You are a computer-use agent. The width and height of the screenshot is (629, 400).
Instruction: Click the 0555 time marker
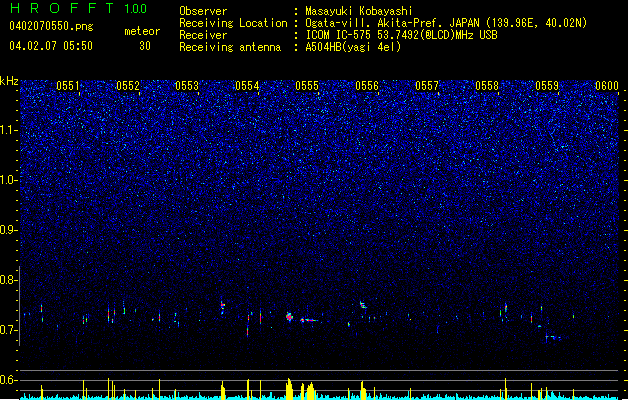(x=307, y=86)
